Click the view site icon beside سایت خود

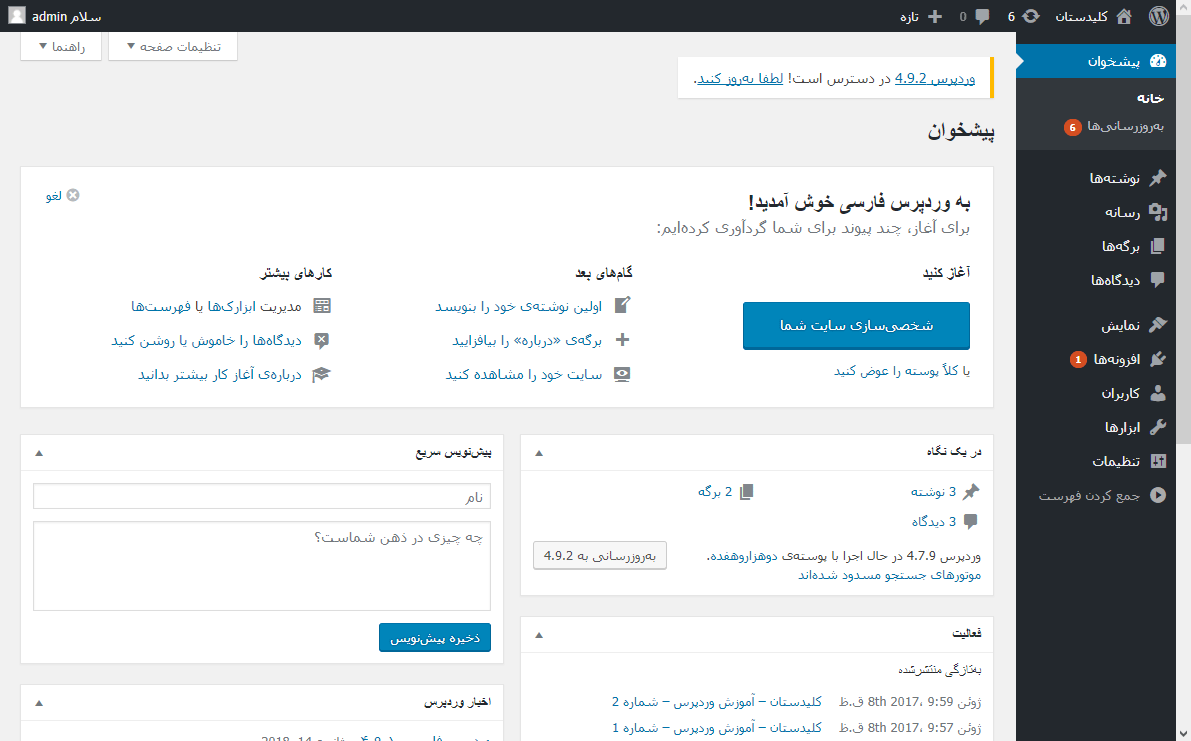pyautogui.click(x=622, y=374)
